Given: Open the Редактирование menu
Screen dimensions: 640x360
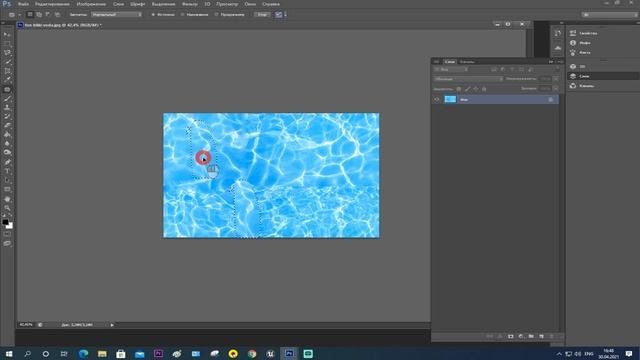Looking at the screenshot, I should pos(52,4).
